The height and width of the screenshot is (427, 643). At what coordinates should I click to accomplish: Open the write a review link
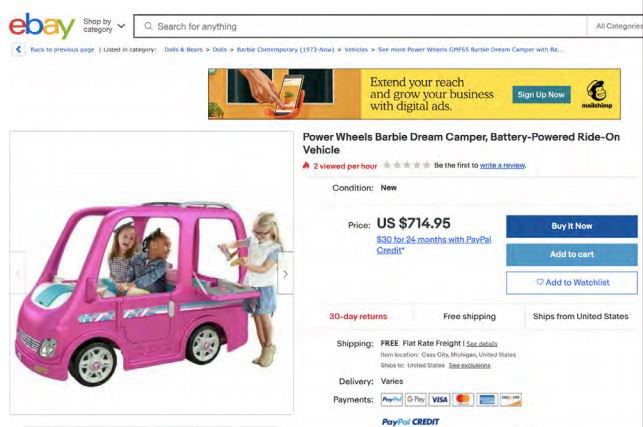pyautogui.click(x=502, y=165)
